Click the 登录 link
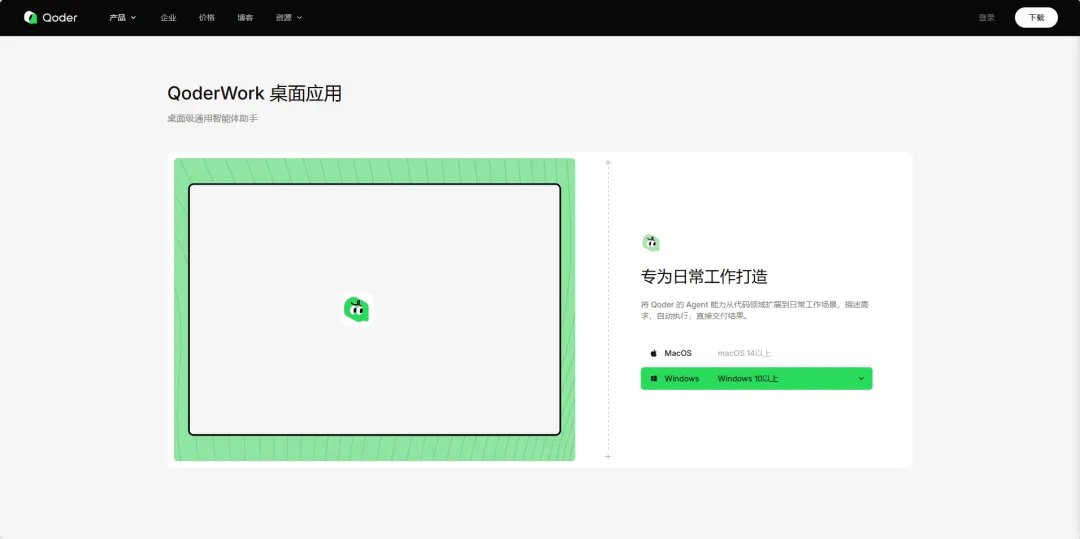The image size is (1080, 539). 986,18
